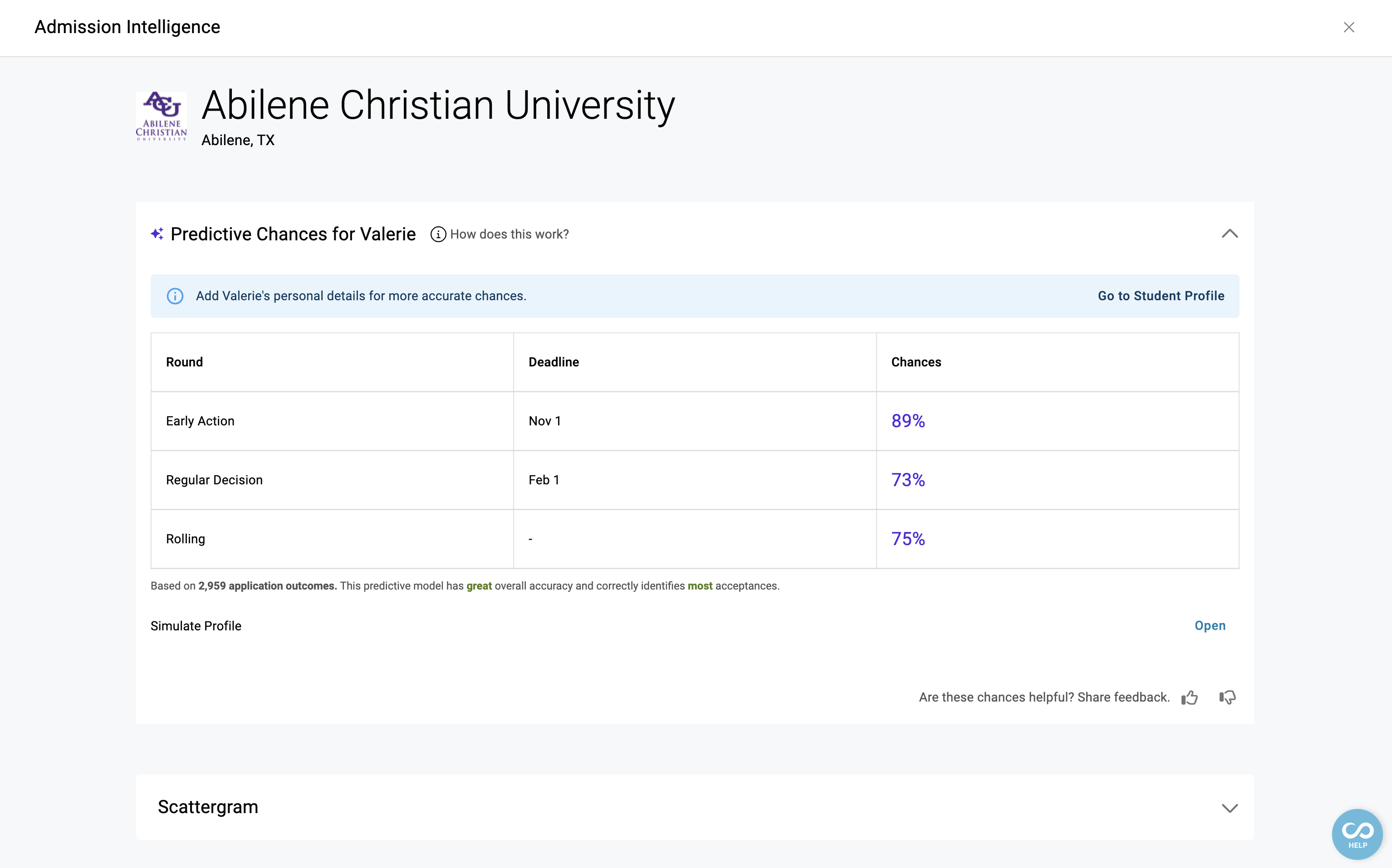Click the green word great in accuracy note
Viewport: 1392px width, 868px height.
pyautogui.click(x=479, y=586)
